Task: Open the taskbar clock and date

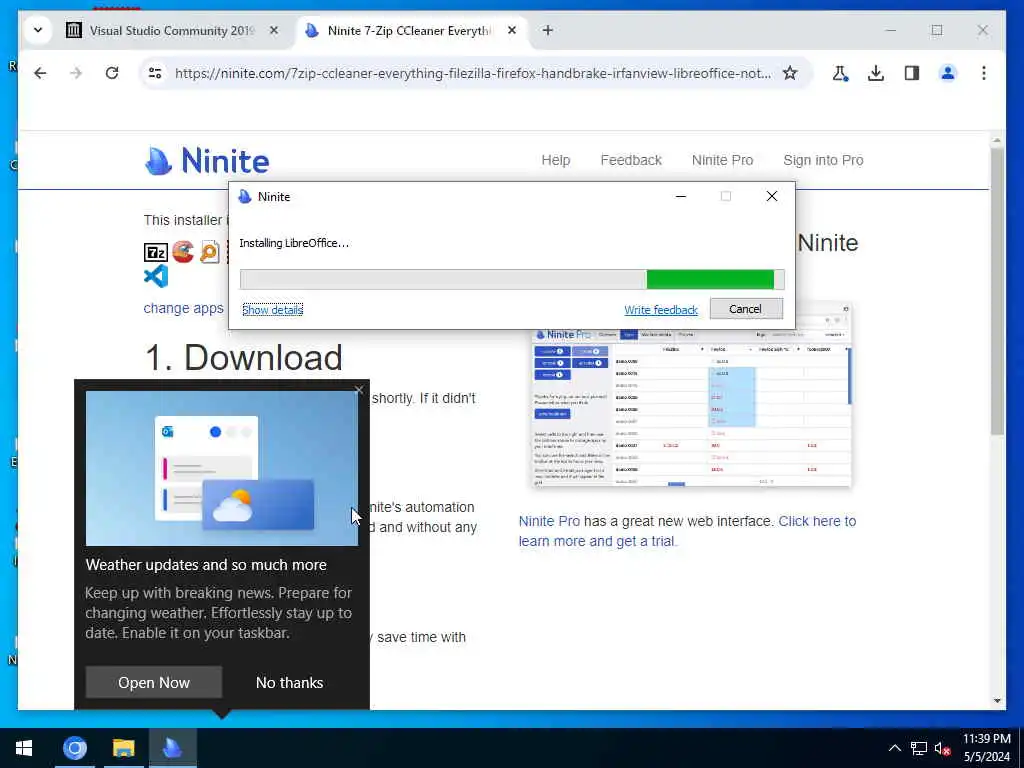Action: pyautogui.click(x=987, y=748)
